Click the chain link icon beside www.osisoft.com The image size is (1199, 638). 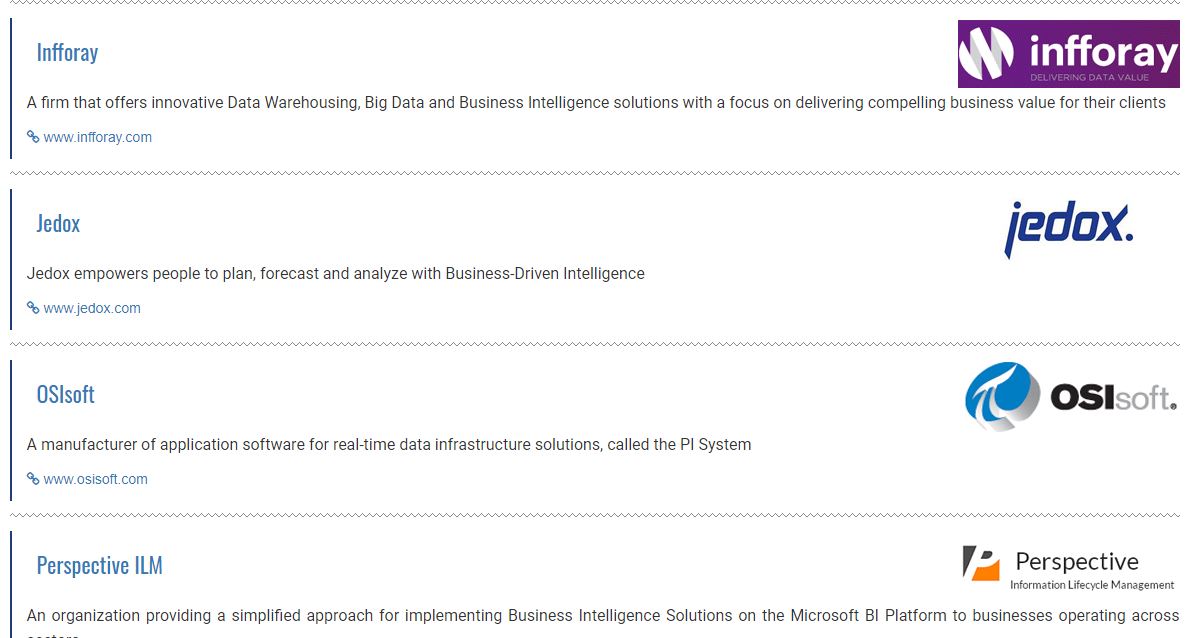(x=33, y=479)
